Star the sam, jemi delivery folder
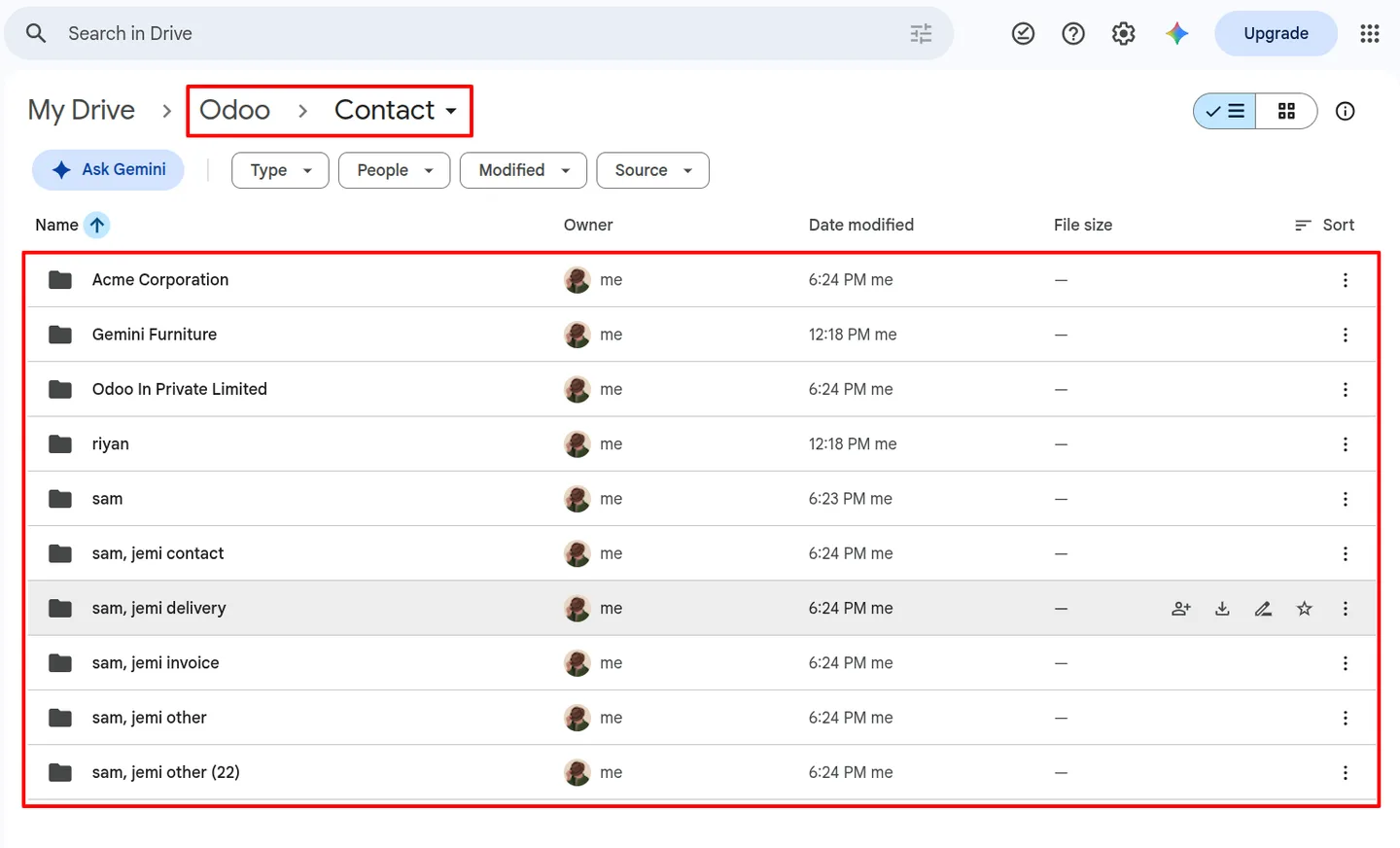The height and width of the screenshot is (848, 1400). [x=1305, y=609]
